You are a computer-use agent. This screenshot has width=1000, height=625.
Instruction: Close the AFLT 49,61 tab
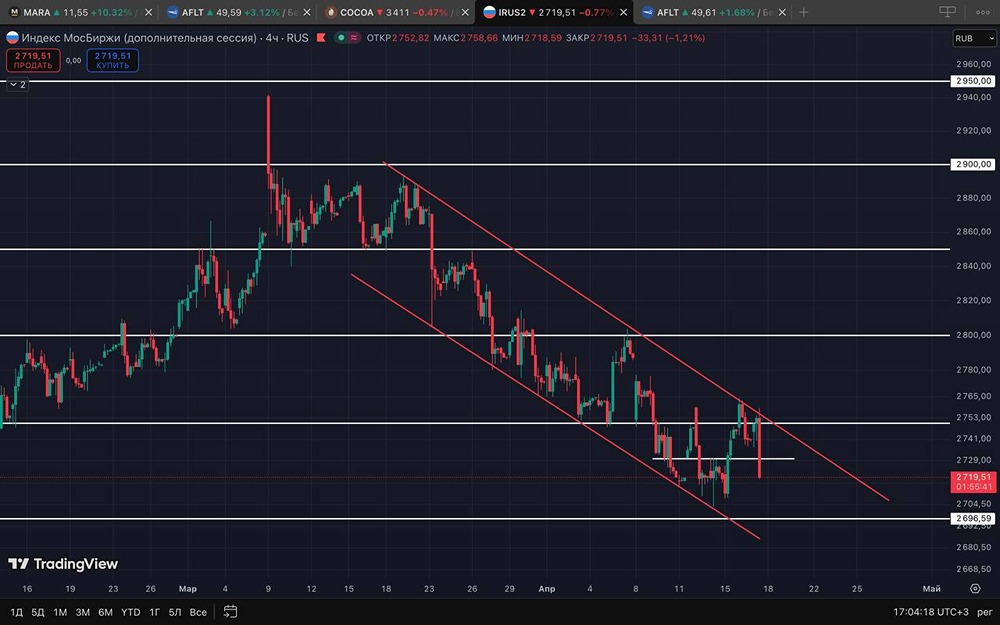point(781,12)
